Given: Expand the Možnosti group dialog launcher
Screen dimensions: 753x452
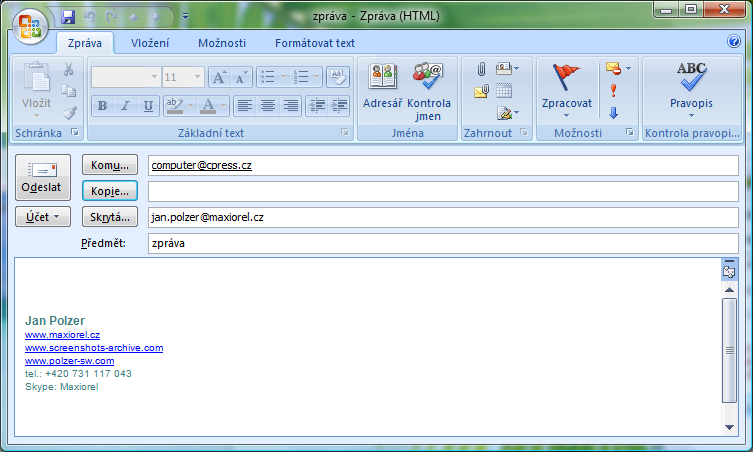Looking at the screenshot, I should pyautogui.click(x=630, y=132).
